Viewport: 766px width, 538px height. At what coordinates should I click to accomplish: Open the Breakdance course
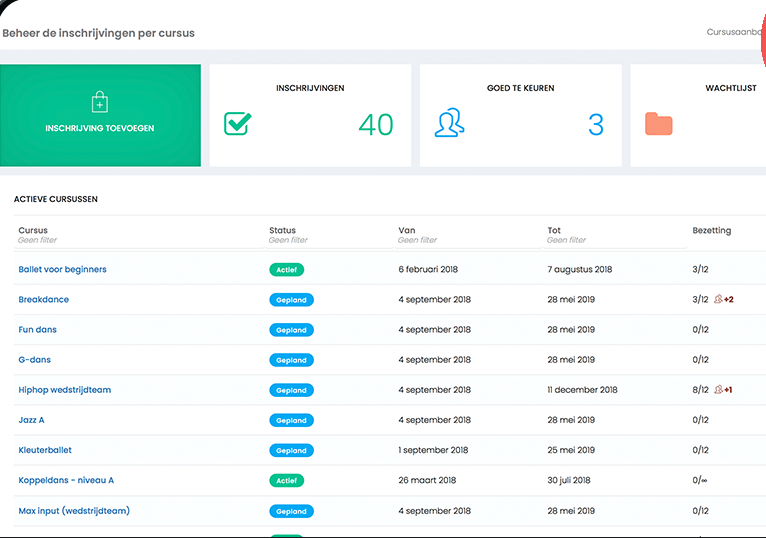(x=43, y=300)
